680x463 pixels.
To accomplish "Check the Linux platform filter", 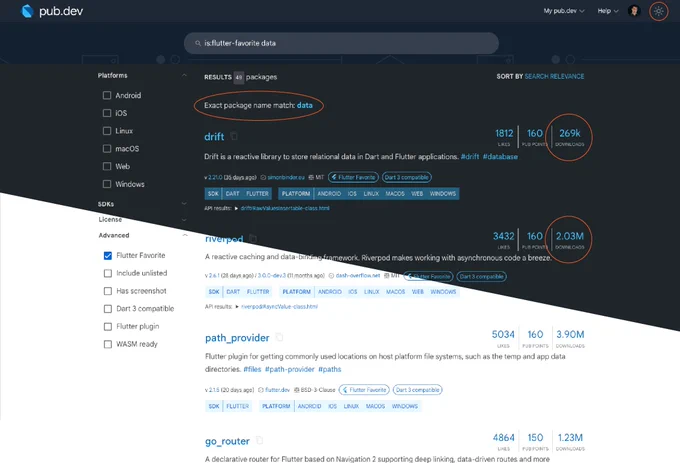I will point(107,131).
